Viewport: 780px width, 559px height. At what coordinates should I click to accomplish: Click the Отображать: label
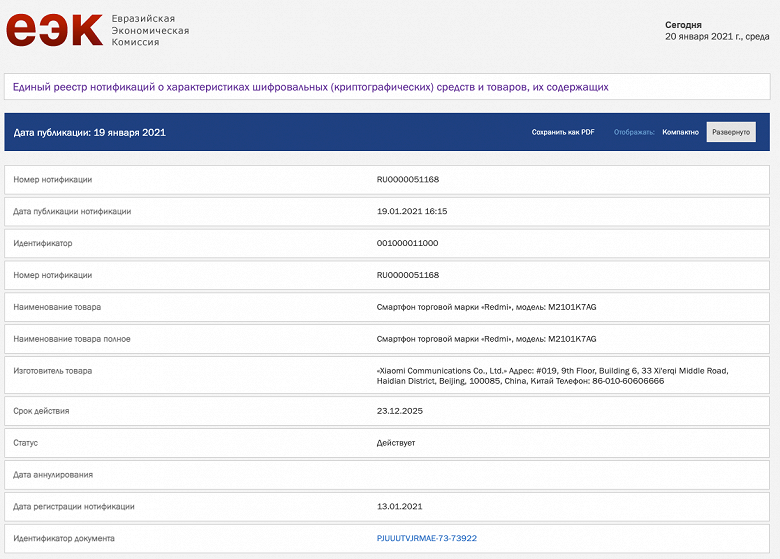pos(634,132)
